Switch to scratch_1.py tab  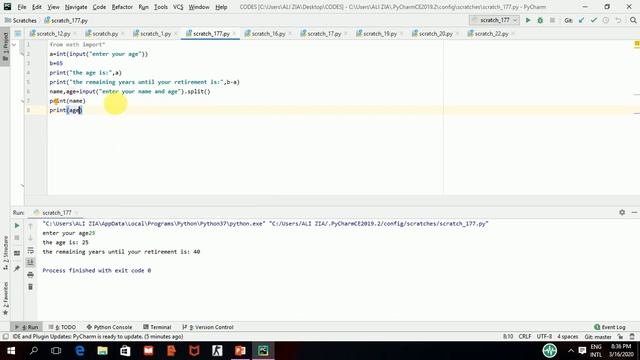156,33
